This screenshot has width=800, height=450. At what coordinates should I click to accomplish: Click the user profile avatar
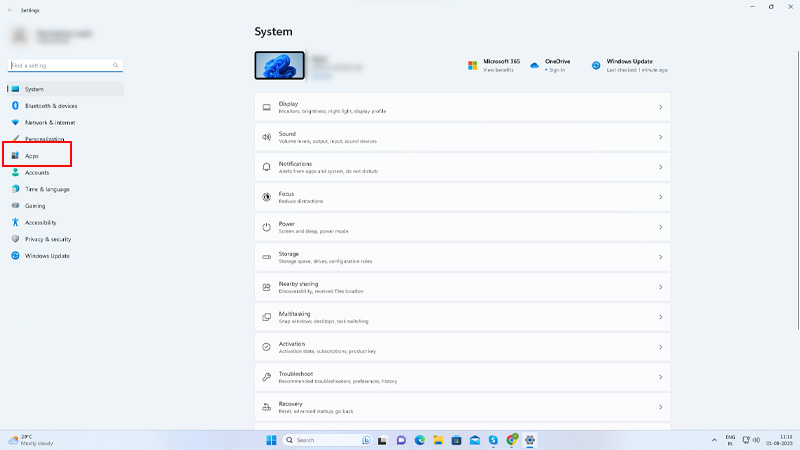click(x=19, y=35)
